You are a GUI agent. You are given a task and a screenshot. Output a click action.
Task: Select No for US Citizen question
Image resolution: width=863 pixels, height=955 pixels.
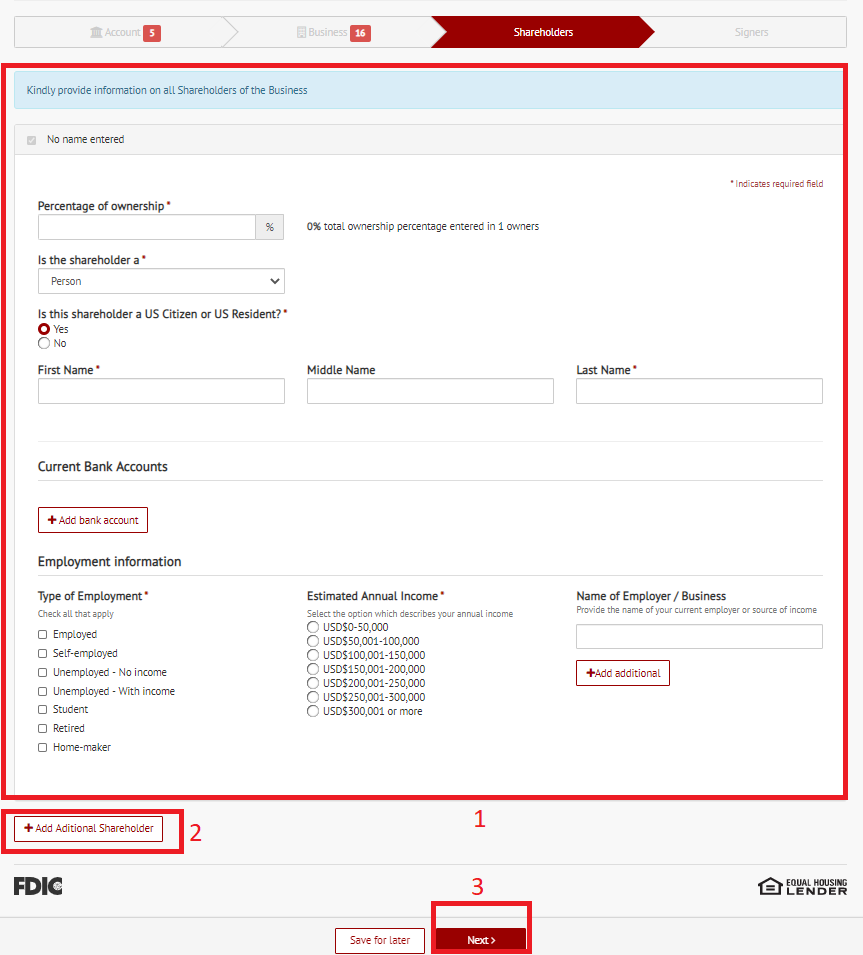click(x=44, y=343)
